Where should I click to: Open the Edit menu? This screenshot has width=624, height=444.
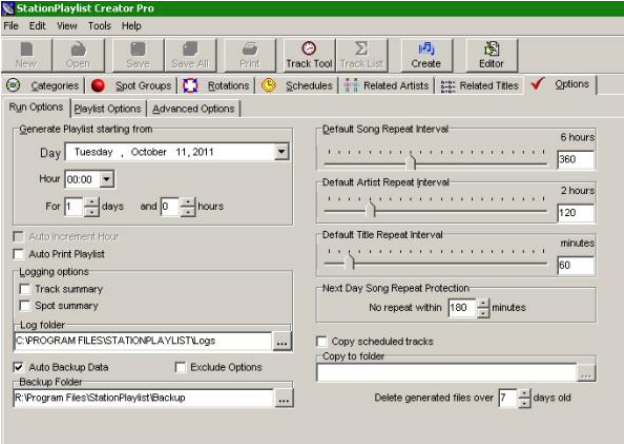[x=37, y=26]
